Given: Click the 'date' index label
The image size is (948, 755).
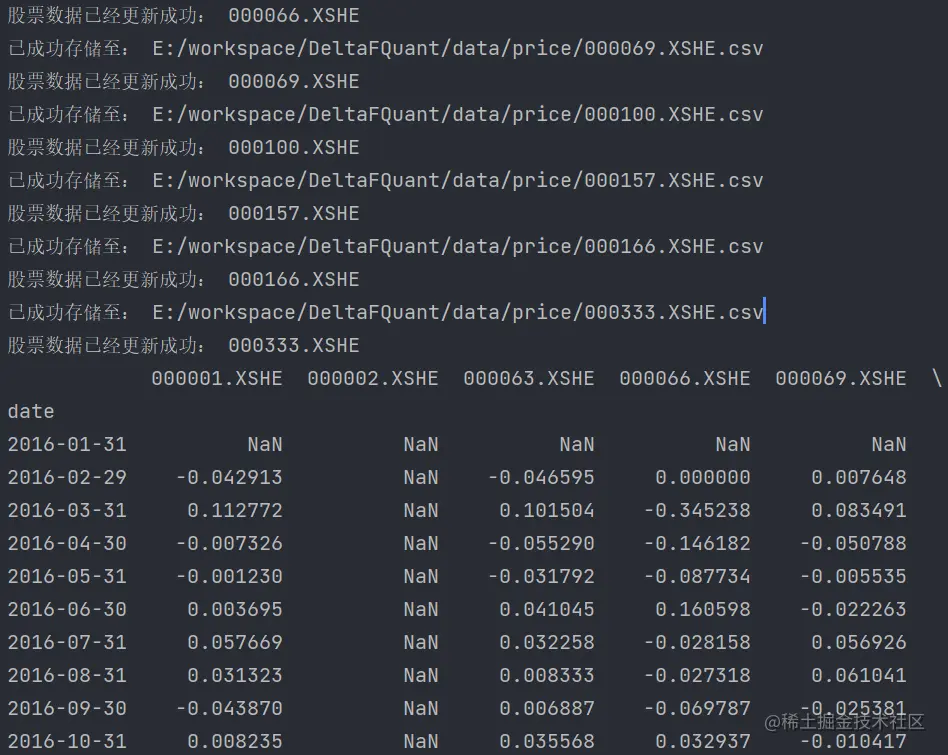Looking at the screenshot, I should tap(31, 412).
